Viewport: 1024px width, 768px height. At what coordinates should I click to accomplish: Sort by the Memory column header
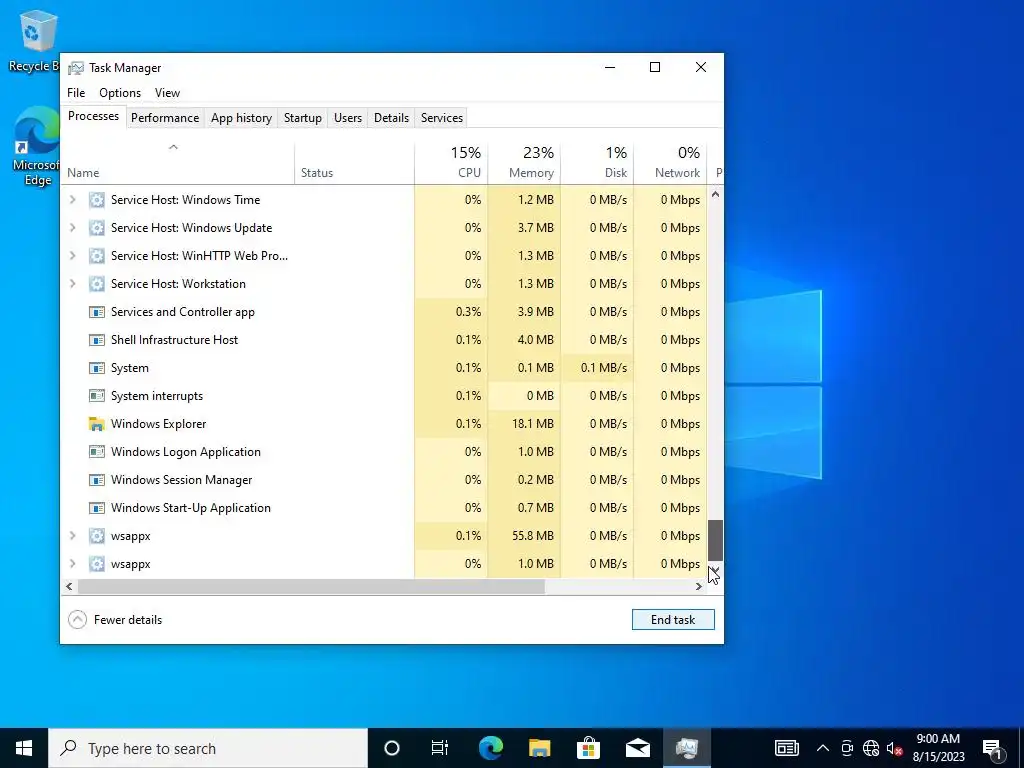pos(524,163)
